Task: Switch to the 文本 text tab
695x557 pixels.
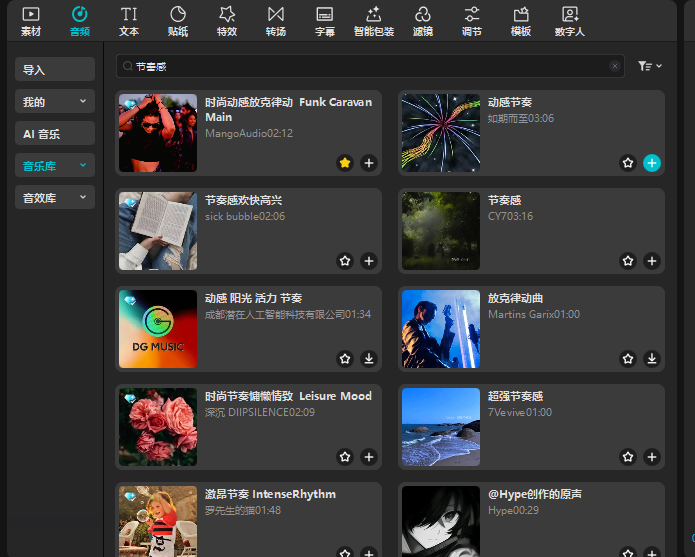Action: pos(129,20)
